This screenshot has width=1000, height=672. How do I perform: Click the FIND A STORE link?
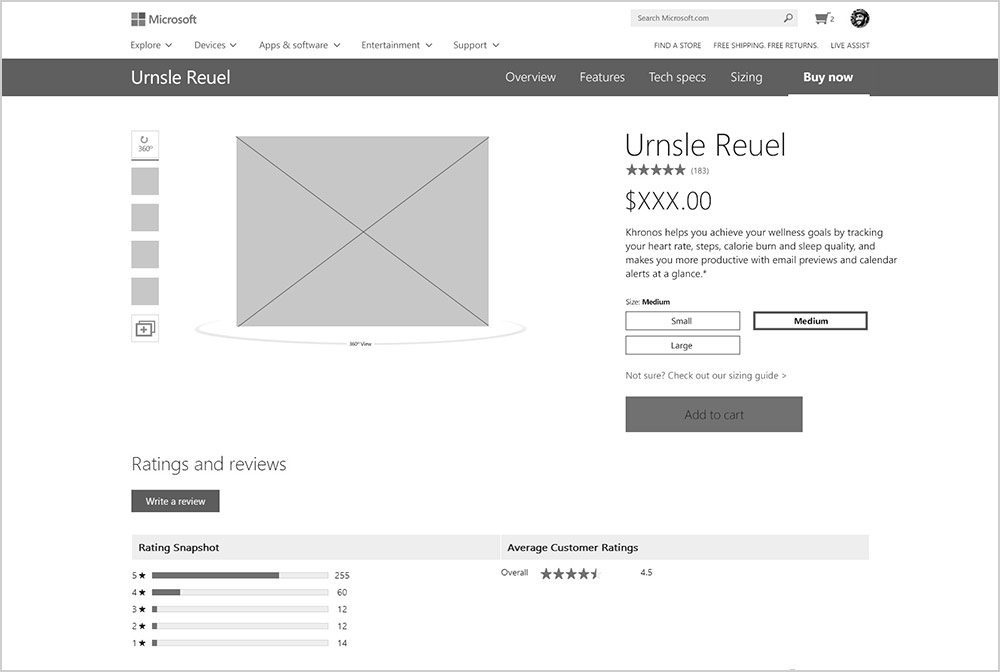coord(677,45)
